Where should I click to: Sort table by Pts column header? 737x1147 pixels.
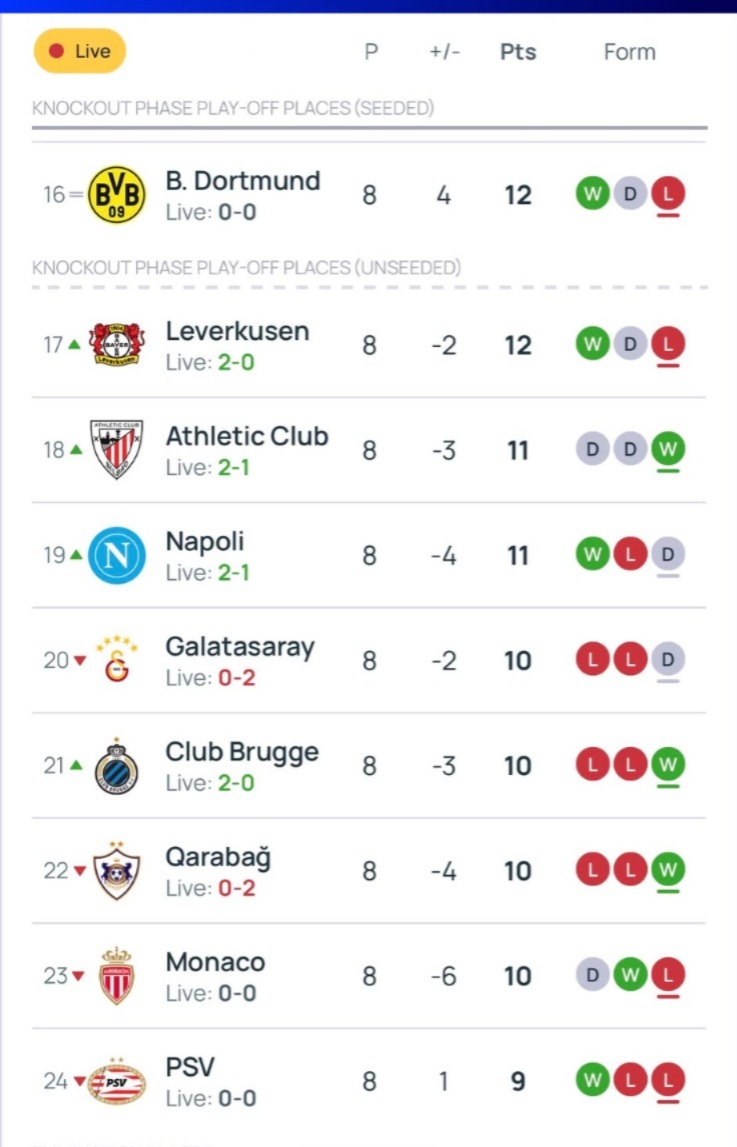click(518, 52)
